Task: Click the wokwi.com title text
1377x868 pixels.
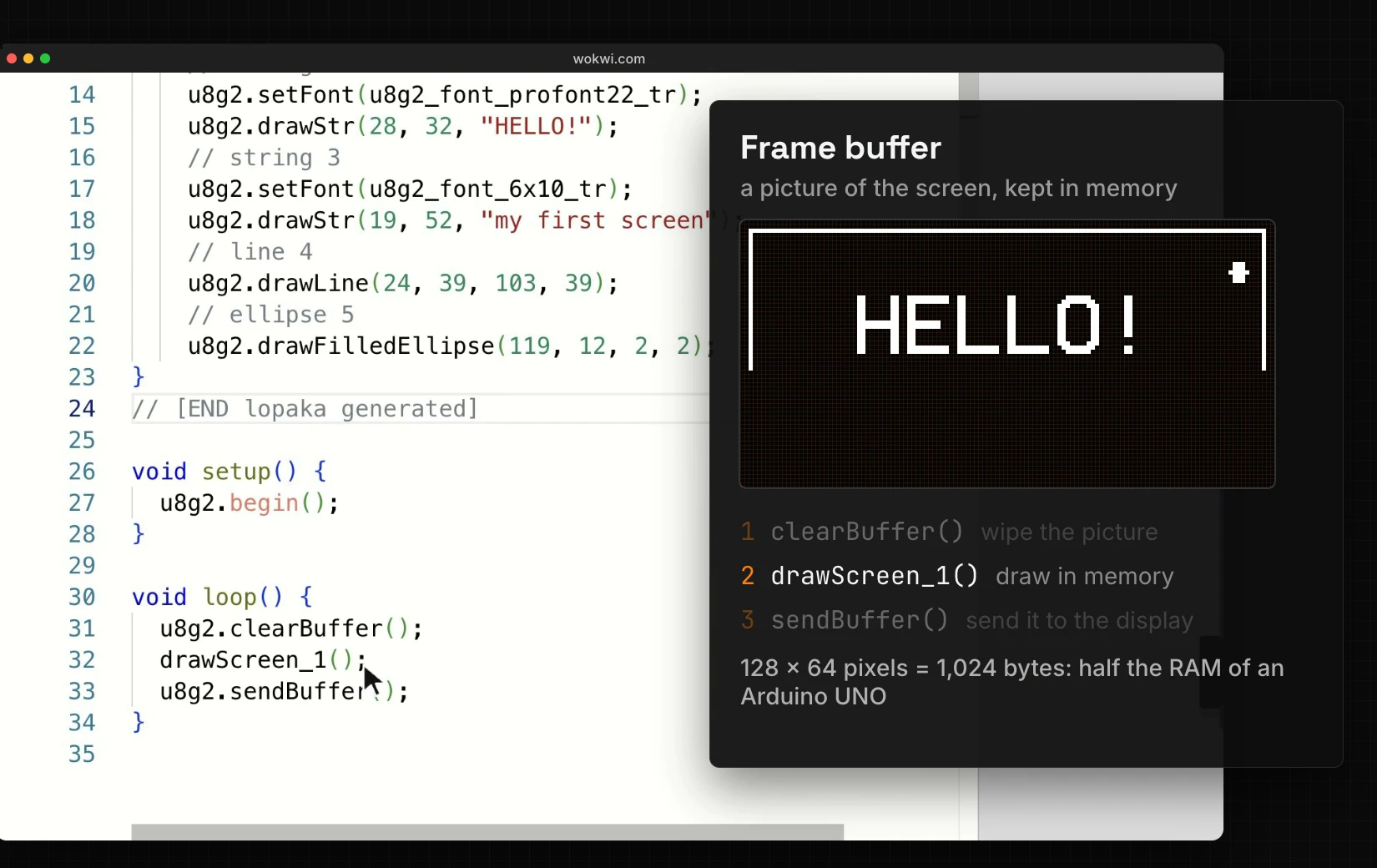Action: pos(609,58)
